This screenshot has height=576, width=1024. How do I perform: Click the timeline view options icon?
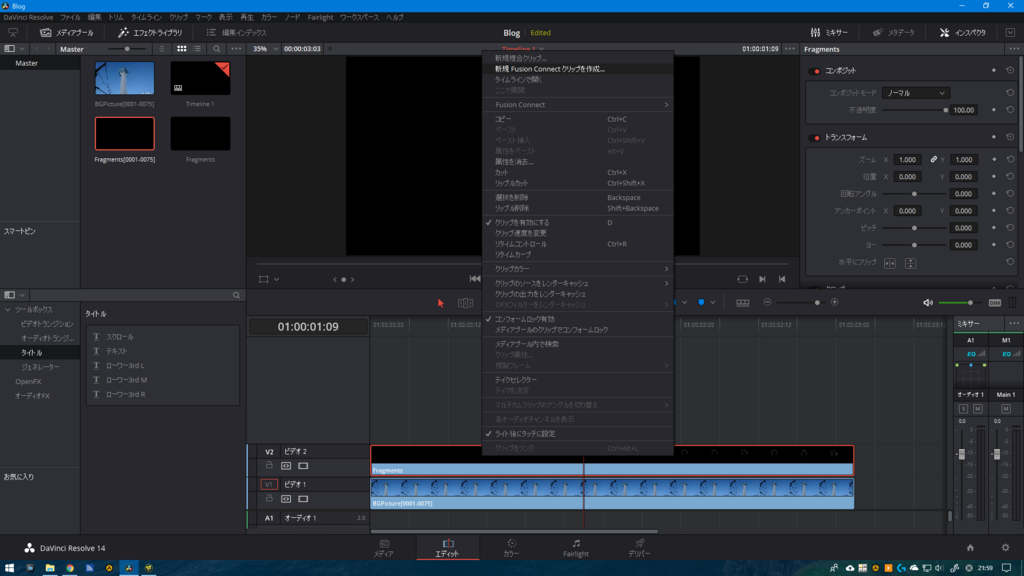point(743,303)
